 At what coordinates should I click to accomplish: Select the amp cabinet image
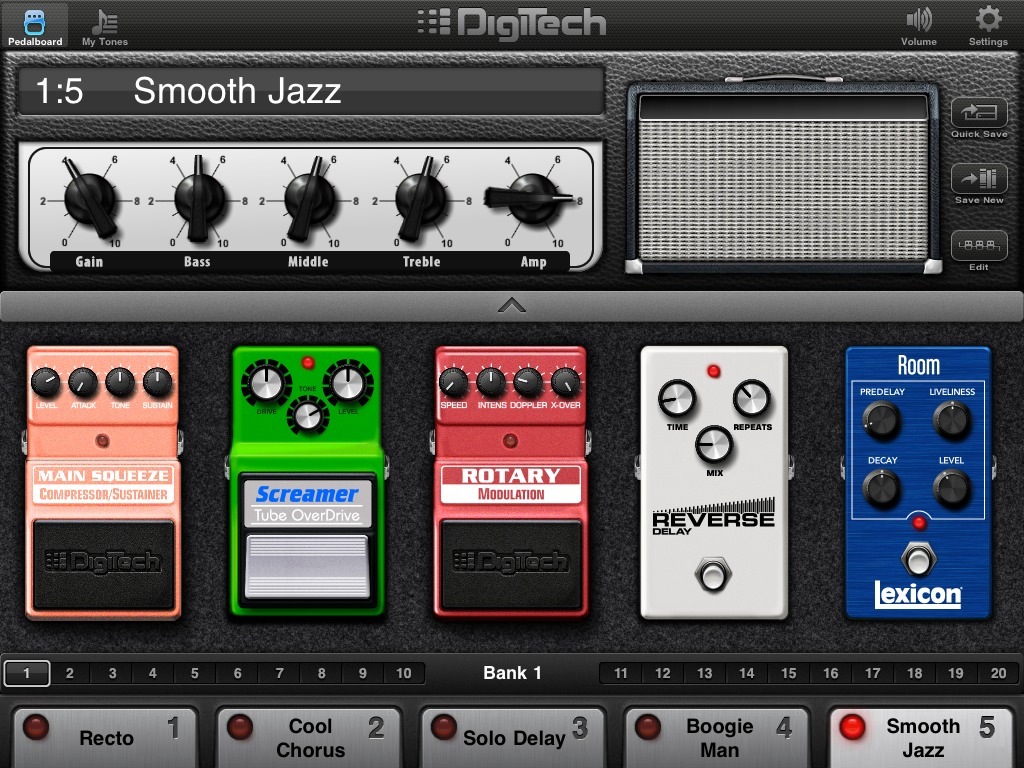pos(783,177)
